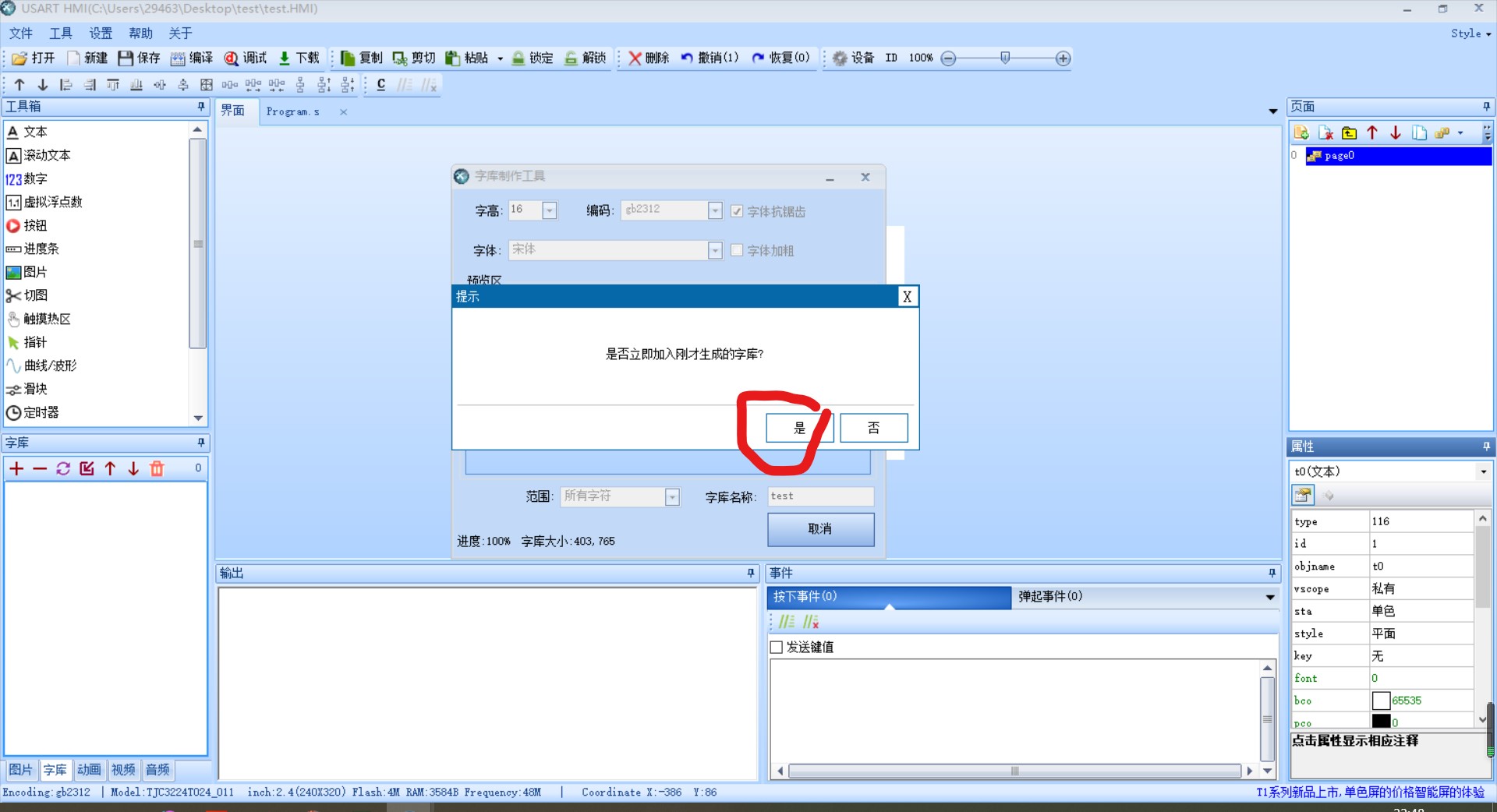This screenshot has width=1497, height=812.
Task: Click 恢复(0) redo button
Action: 780,58
